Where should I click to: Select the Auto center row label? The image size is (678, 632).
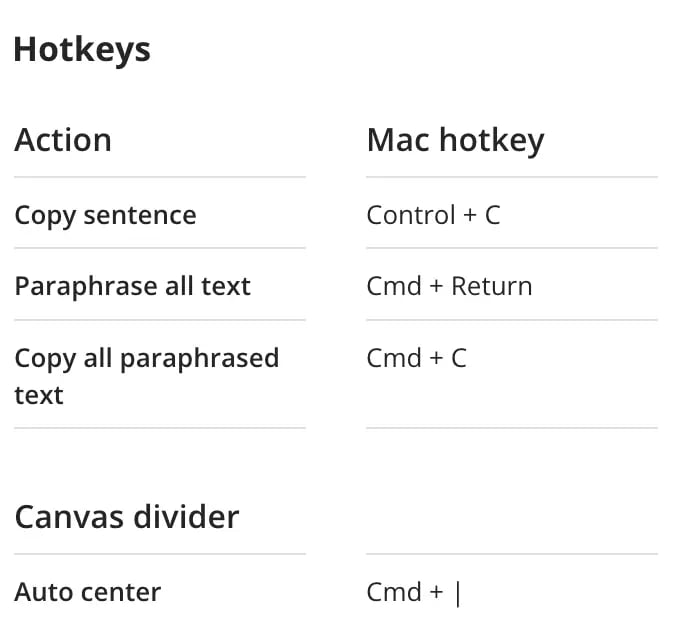tap(88, 592)
